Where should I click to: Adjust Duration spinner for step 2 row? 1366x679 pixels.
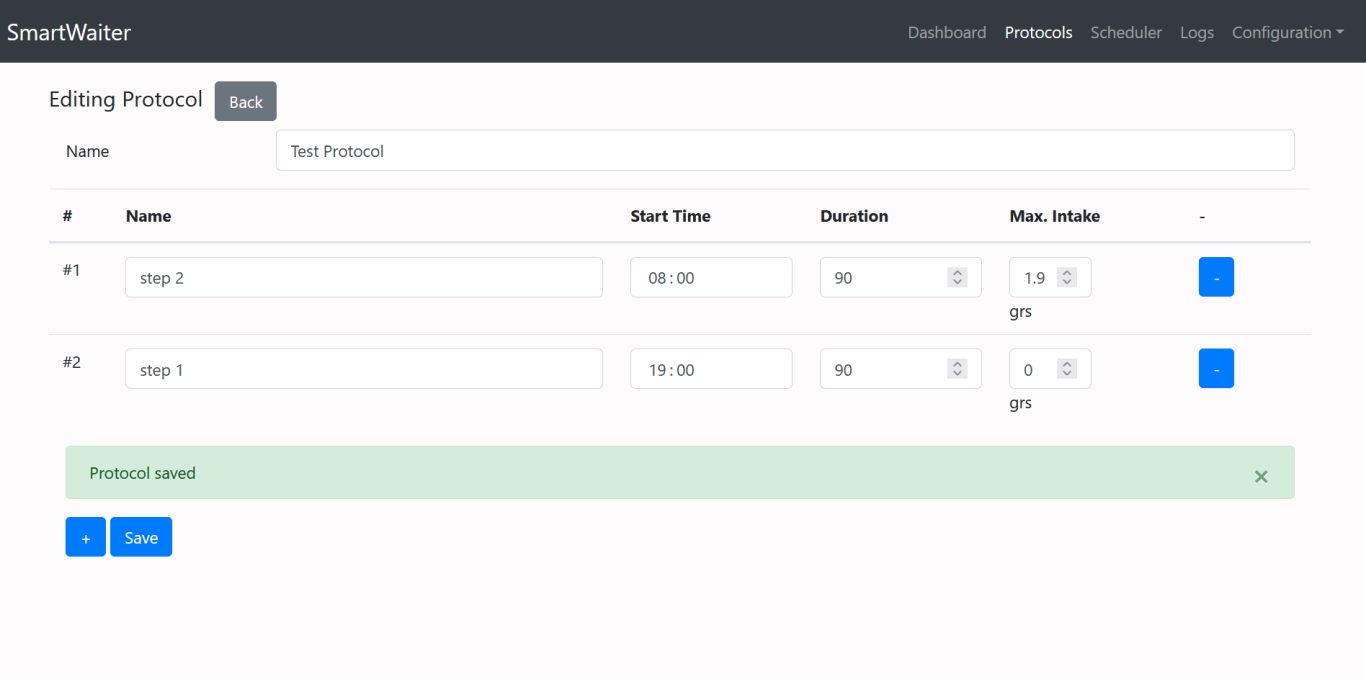coord(957,278)
